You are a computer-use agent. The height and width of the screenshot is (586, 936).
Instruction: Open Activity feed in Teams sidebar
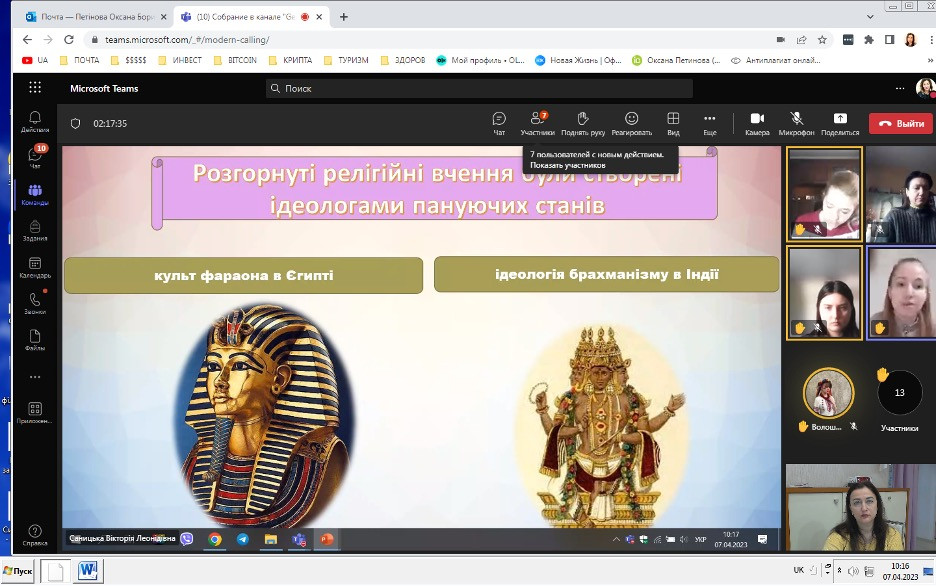click(35, 122)
